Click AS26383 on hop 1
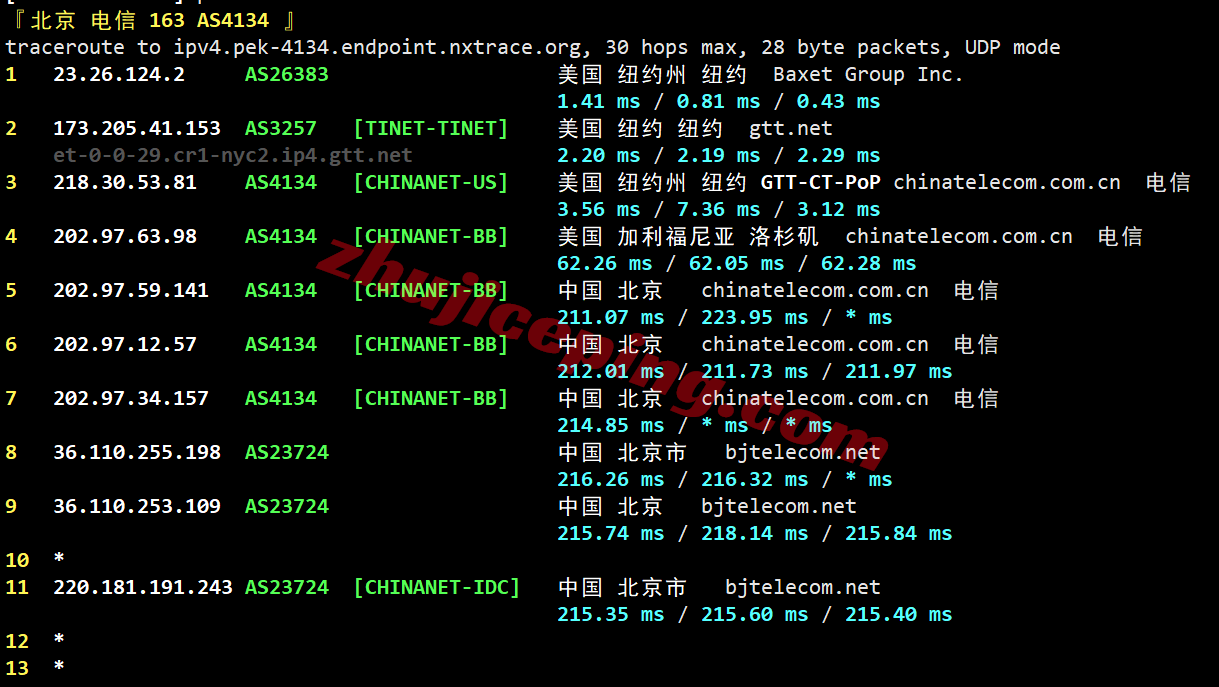The image size is (1219, 687). point(287,74)
